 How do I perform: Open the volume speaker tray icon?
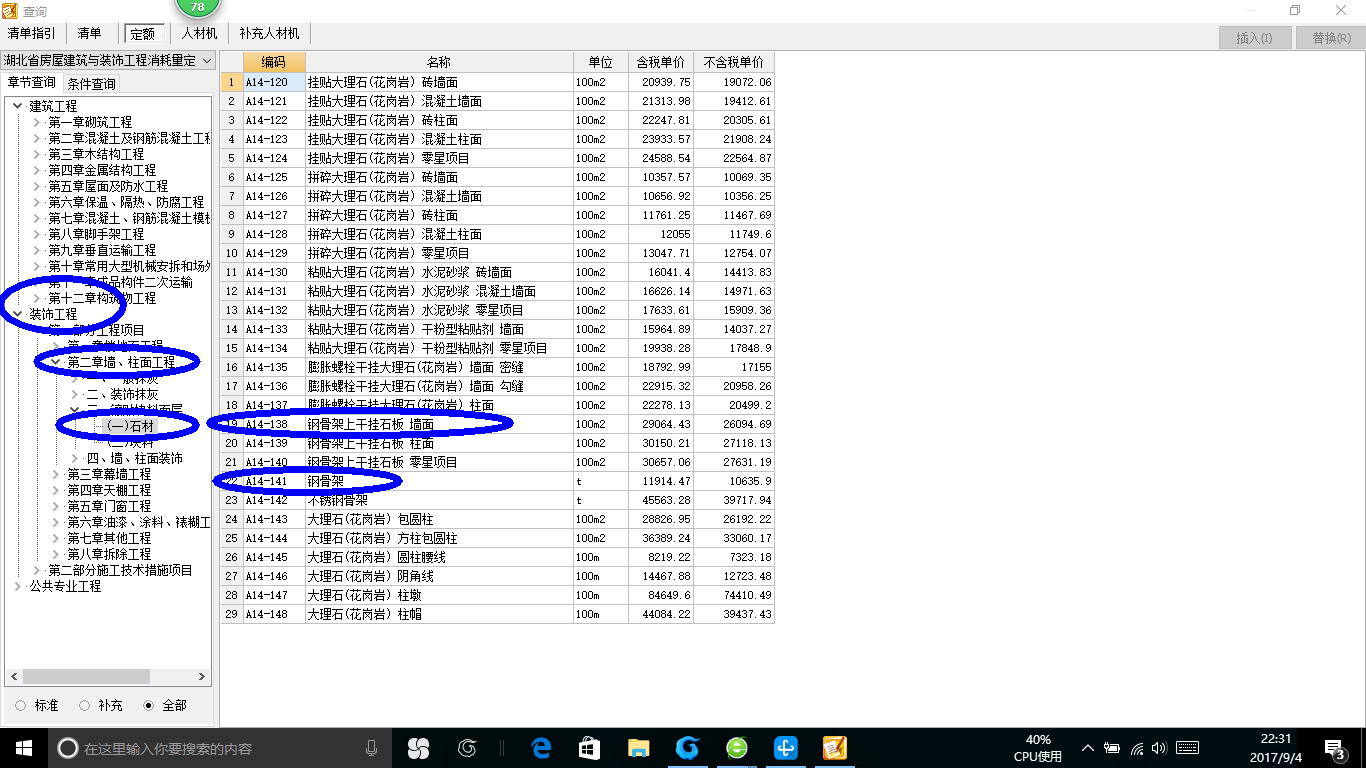tap(1159, 748)
